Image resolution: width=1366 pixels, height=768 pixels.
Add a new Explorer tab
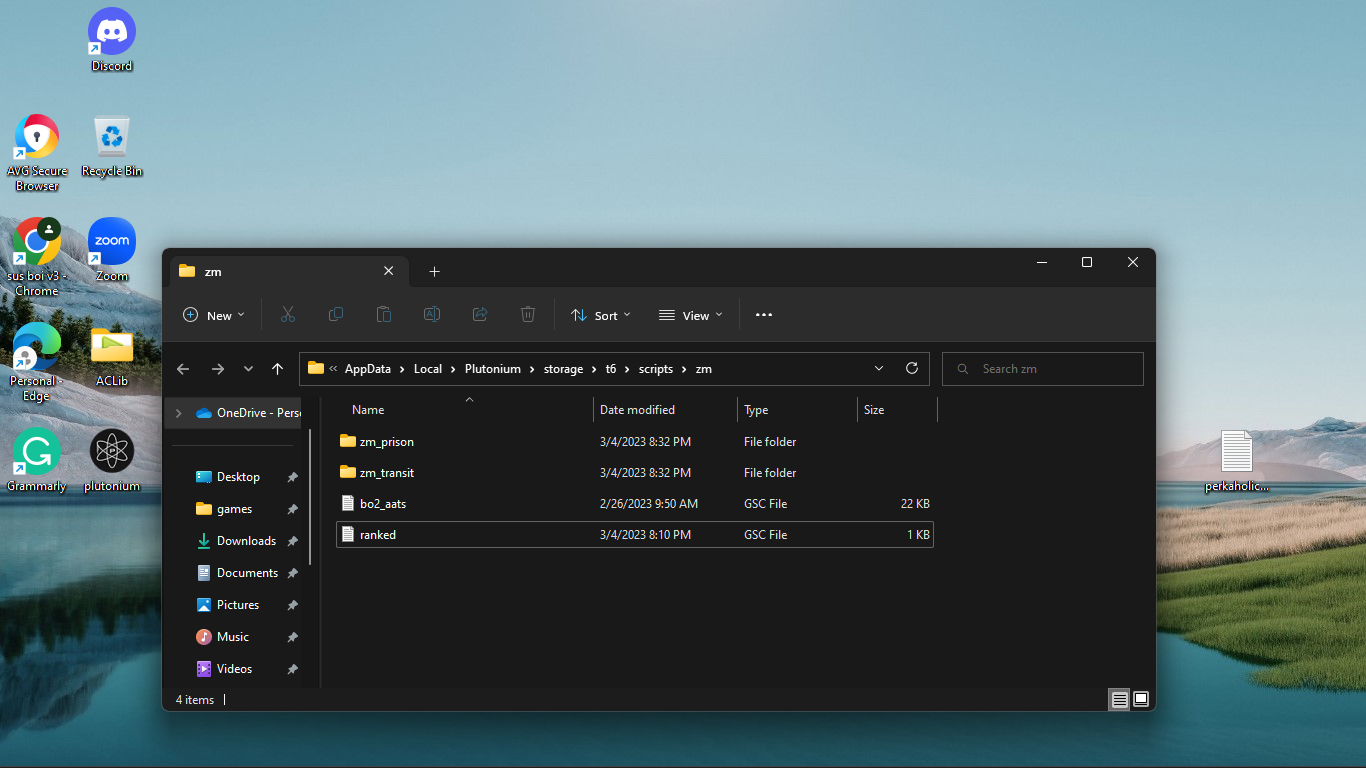pyautogui.click(x=434, y=272)
